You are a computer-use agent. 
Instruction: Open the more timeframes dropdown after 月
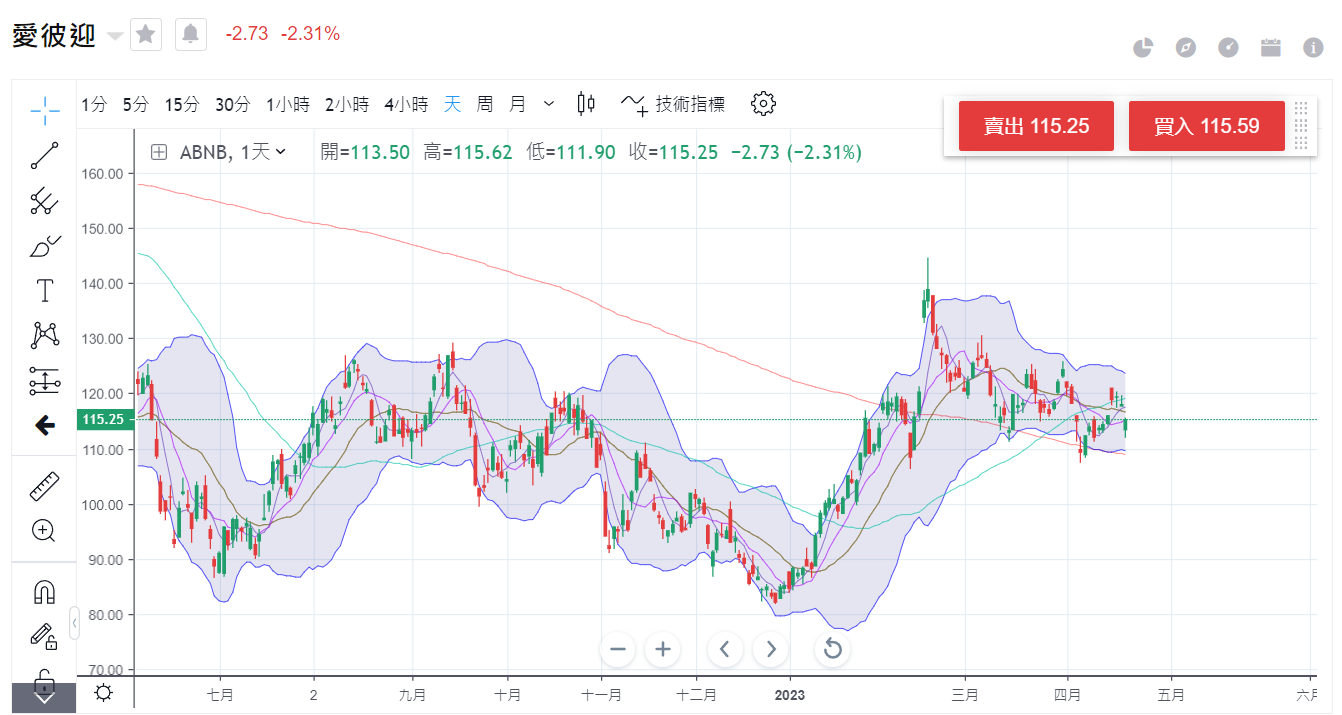coord(548,104)
